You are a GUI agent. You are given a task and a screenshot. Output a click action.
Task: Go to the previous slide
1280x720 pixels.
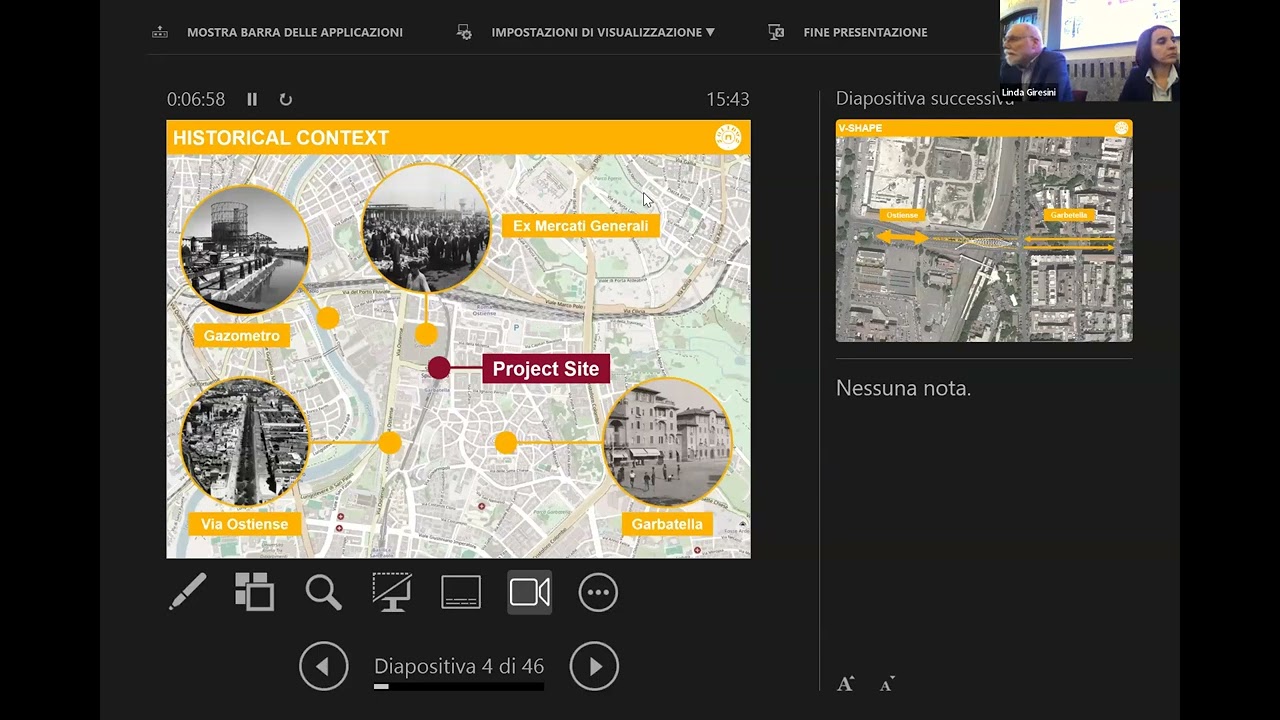click(x=324, y=666)
